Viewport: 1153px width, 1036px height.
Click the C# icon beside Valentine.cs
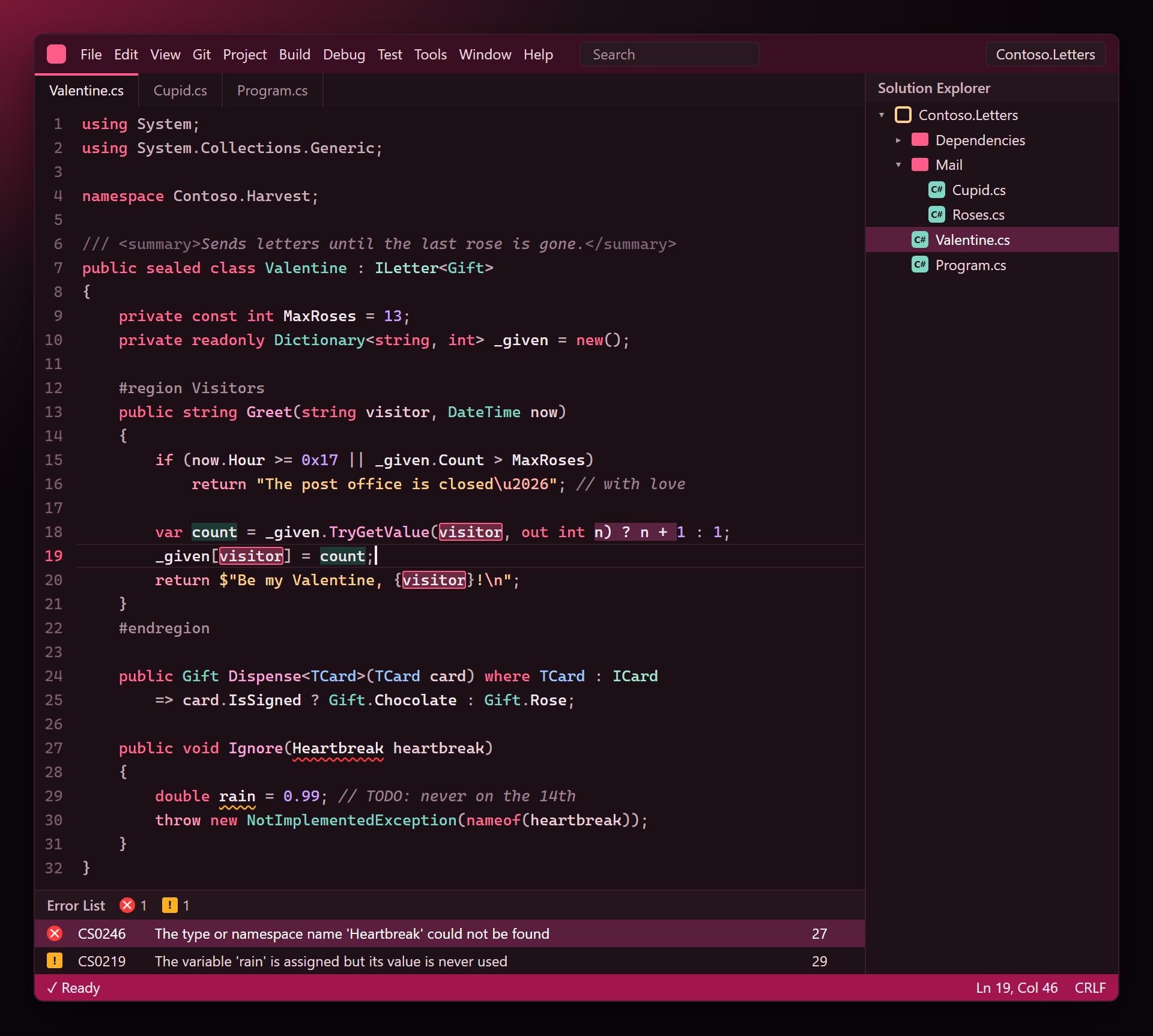(x=919, y=239)
